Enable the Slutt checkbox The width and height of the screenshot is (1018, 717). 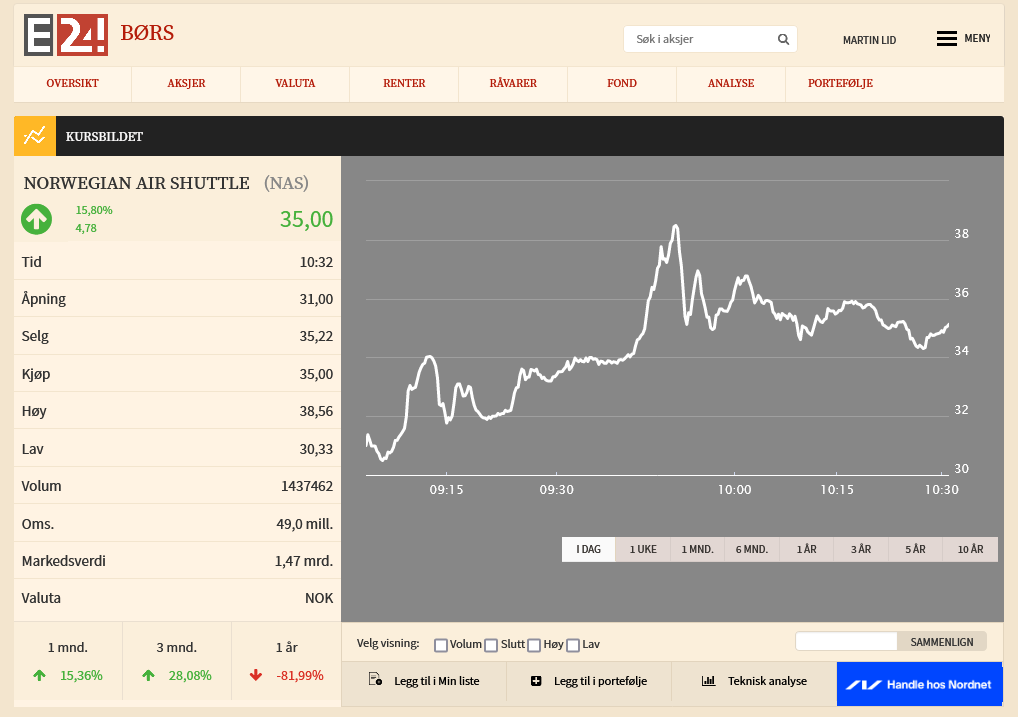click(x=491, y=645)
